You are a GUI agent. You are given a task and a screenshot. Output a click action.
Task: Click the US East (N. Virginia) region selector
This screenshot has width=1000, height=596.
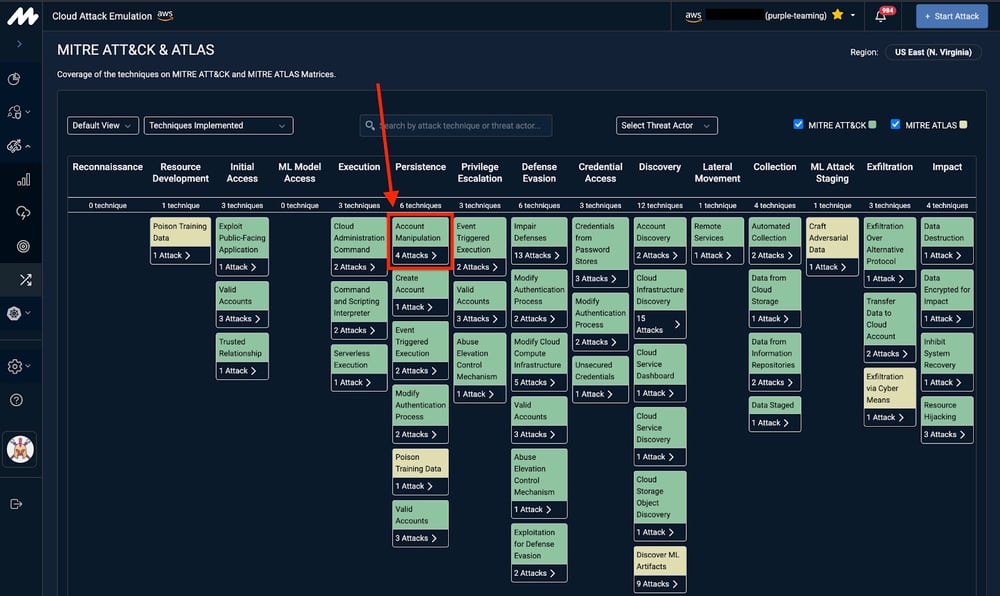932,52
